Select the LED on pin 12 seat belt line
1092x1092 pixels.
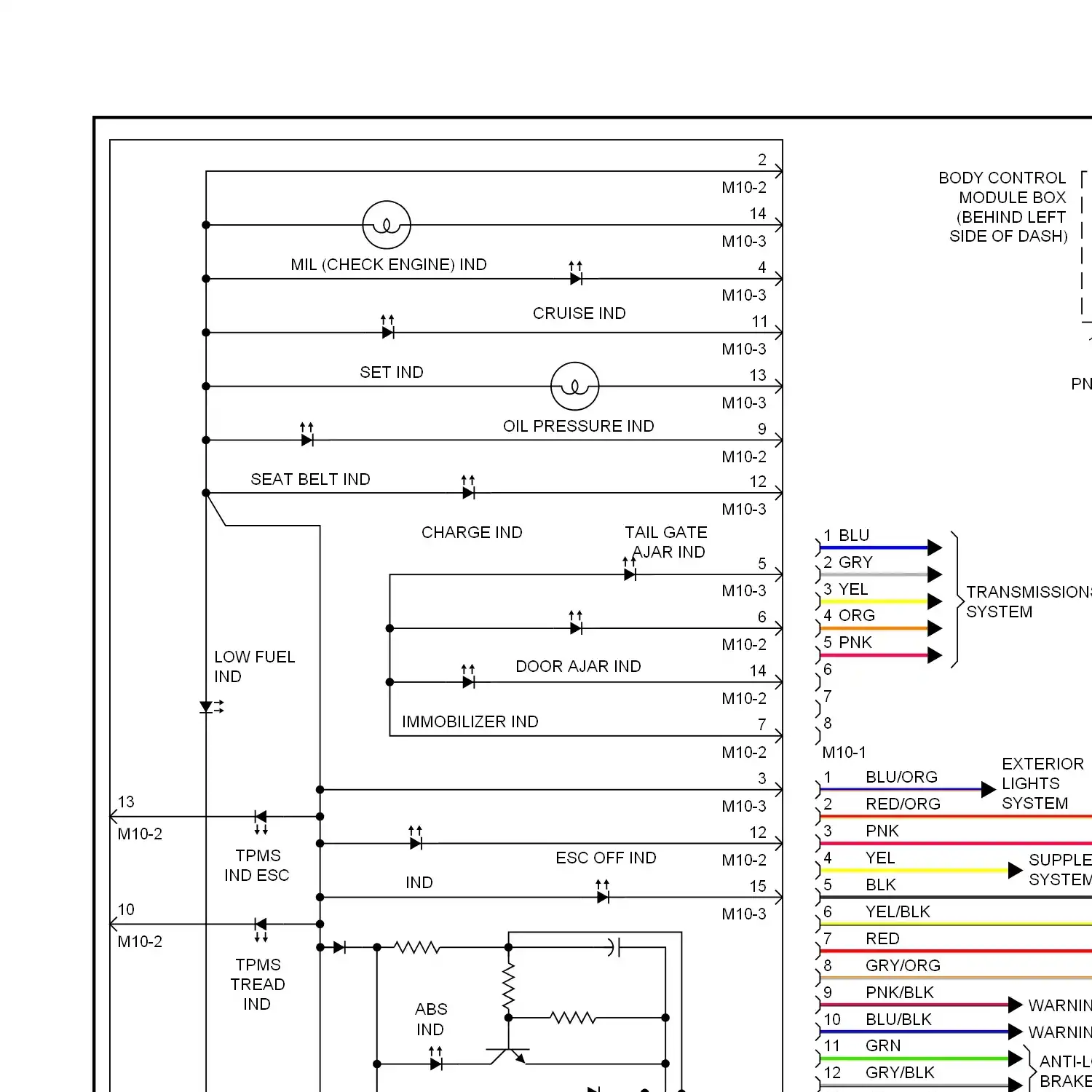pyautogui.click(x=469, y=488)
